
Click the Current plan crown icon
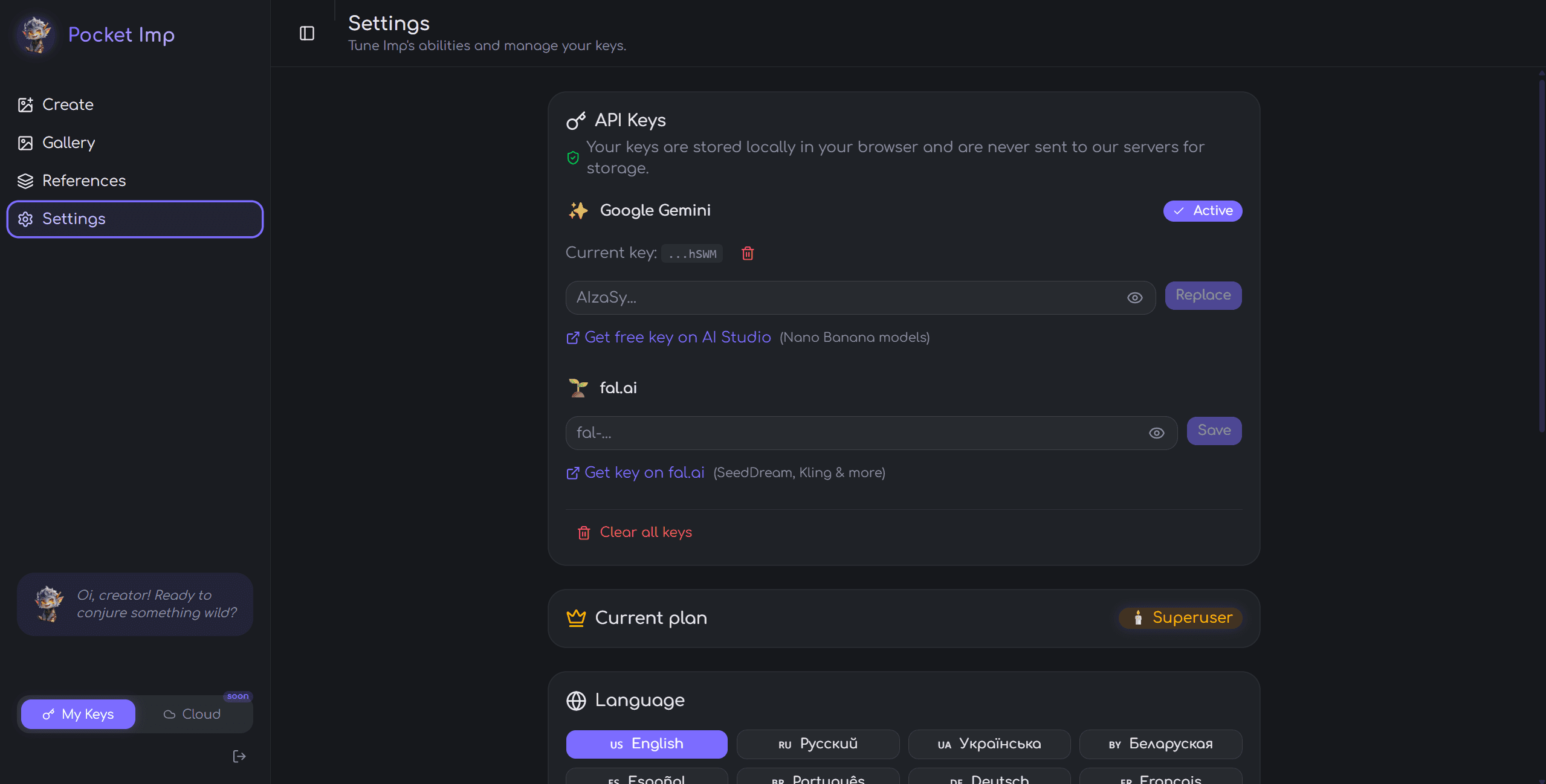[x=576, y=618]
